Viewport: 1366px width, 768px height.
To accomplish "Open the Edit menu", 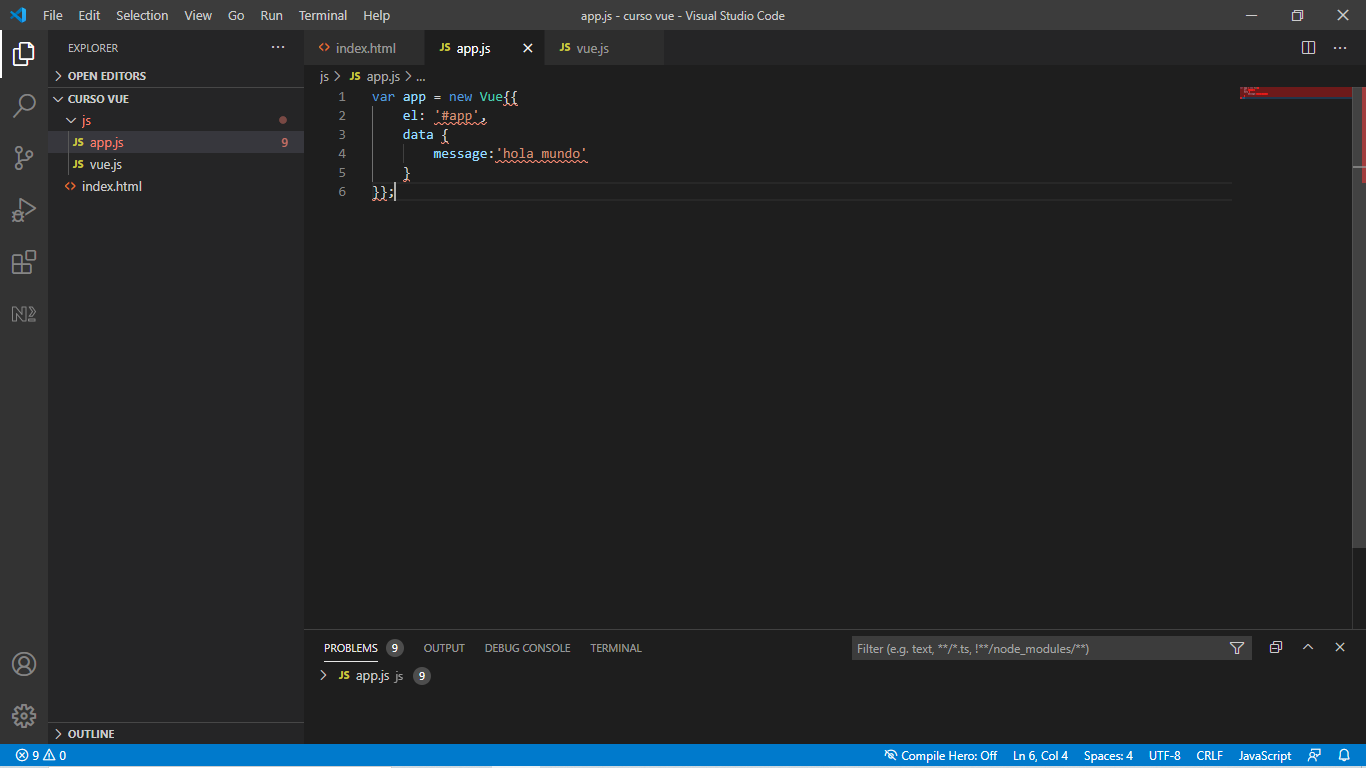I will click(x=89, y=15).
